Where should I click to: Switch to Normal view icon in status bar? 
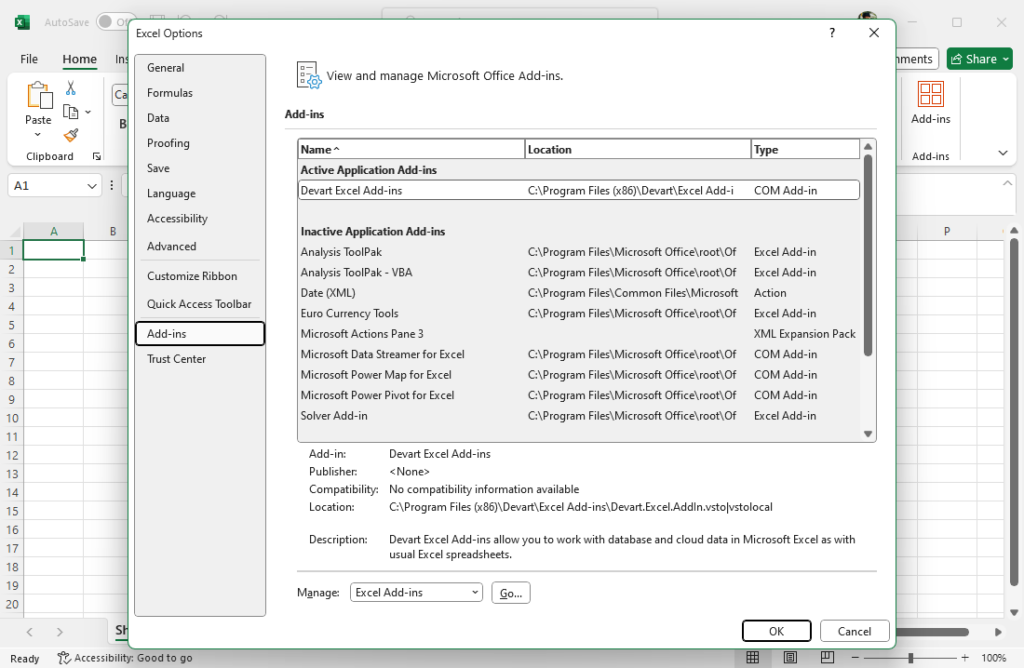[x=752, y=658]
